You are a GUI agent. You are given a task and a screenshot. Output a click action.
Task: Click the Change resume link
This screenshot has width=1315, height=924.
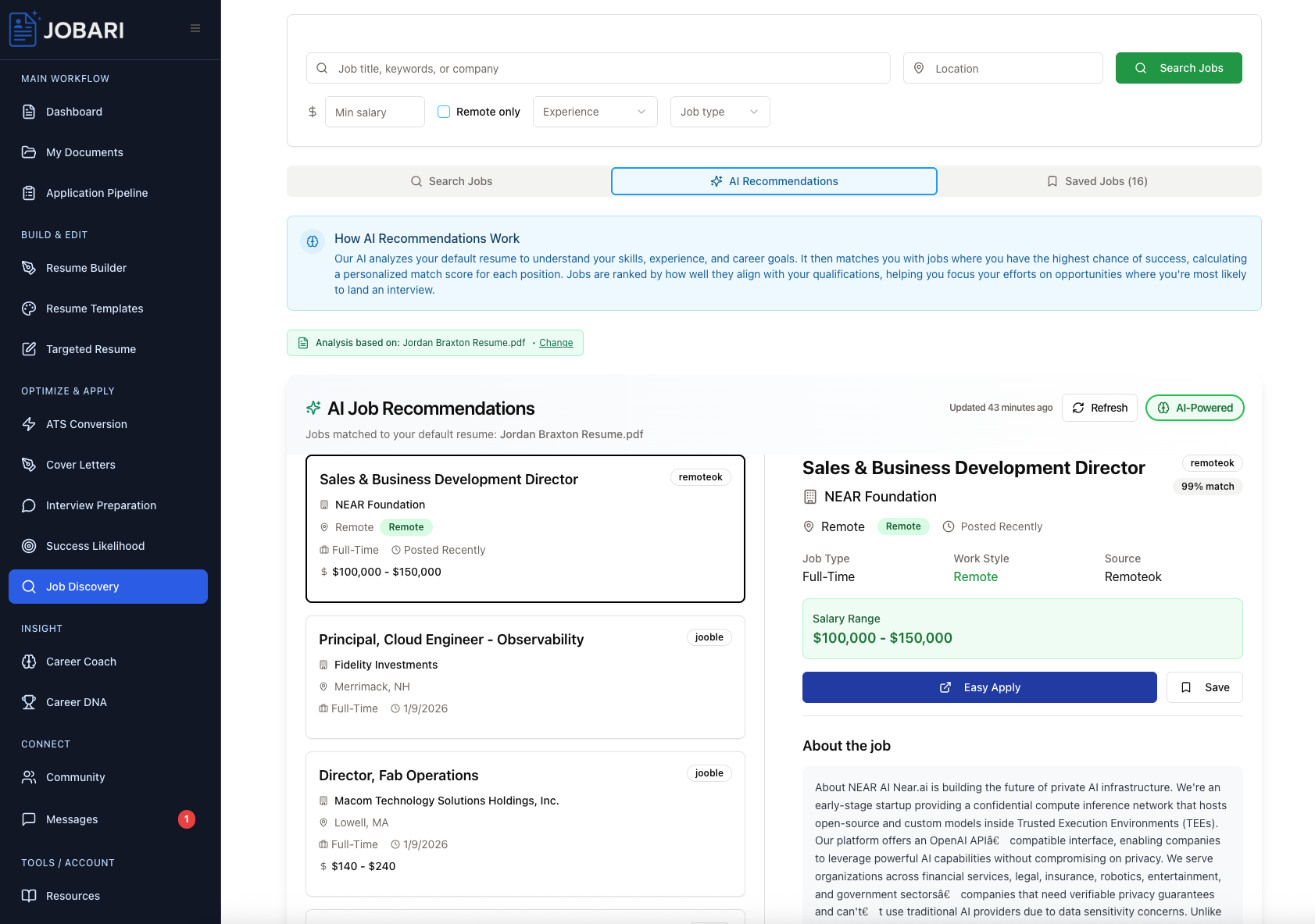[x=556, y=342]
